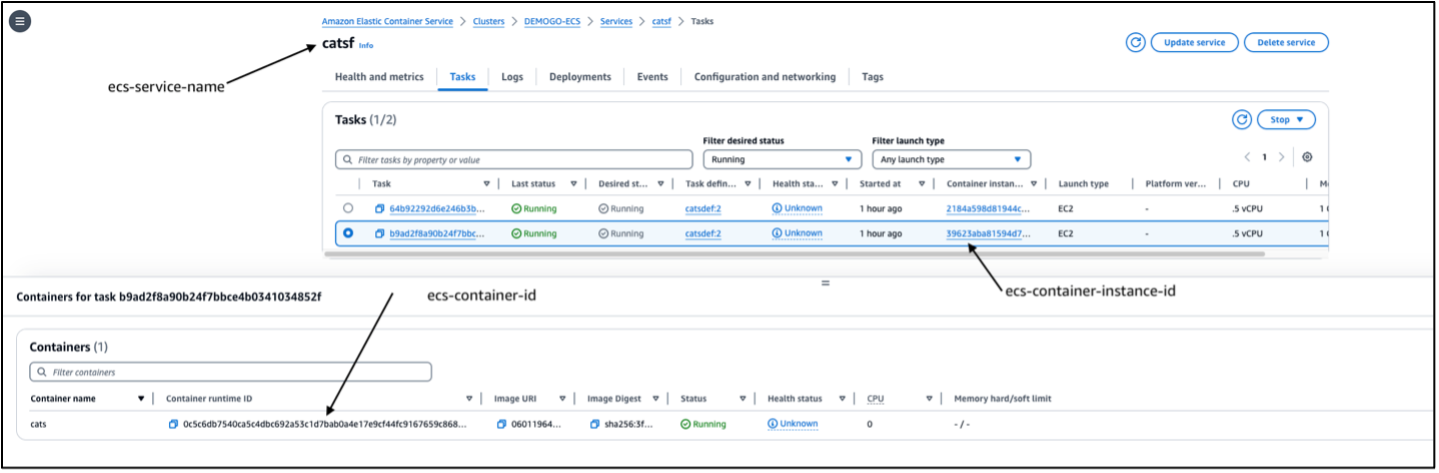This screenshot has height=473, width=1439.
Task: Open container instance 39623aba81594d7 link
Action: 988,233
